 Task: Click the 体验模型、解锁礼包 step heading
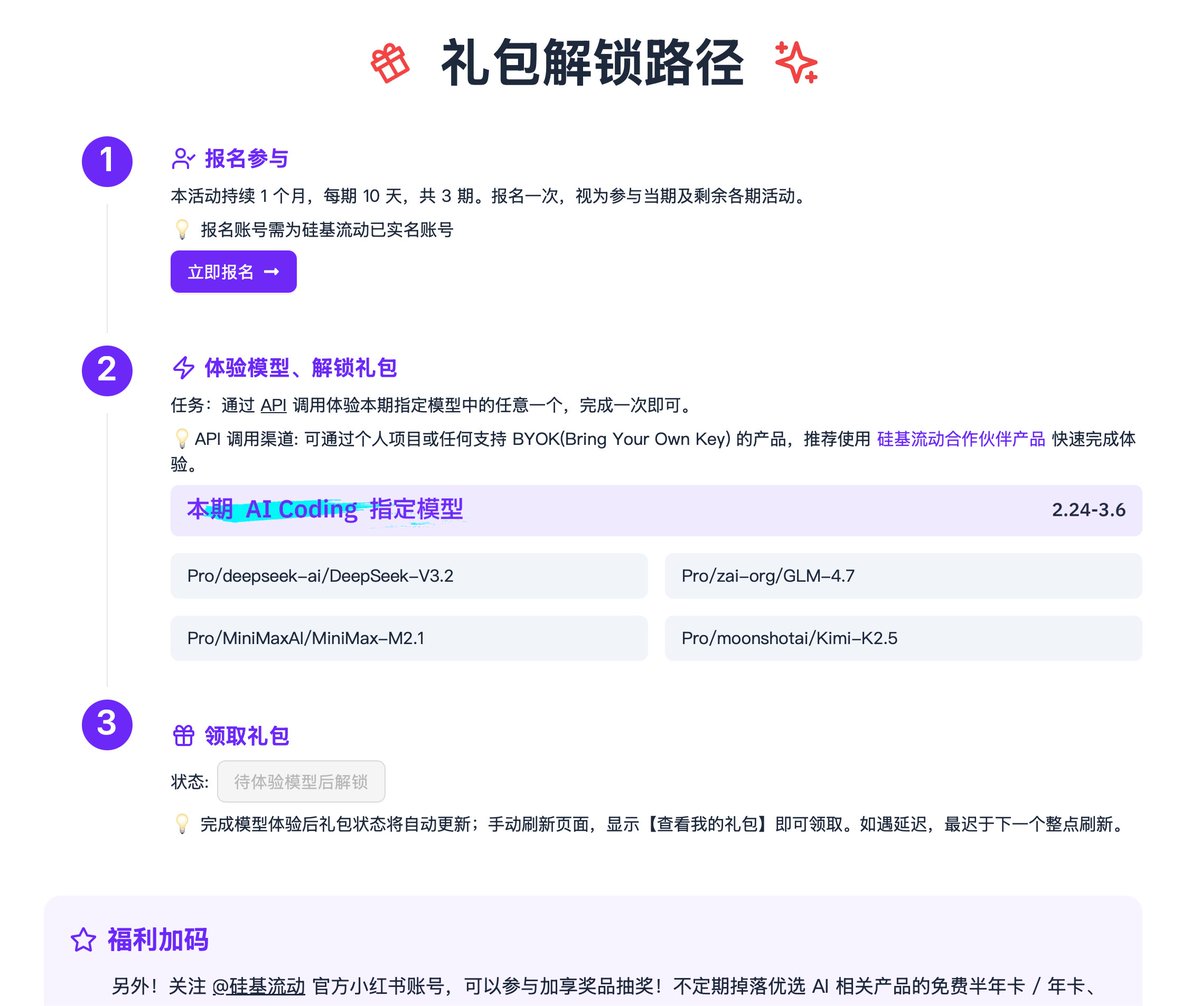tap(301, 368)
